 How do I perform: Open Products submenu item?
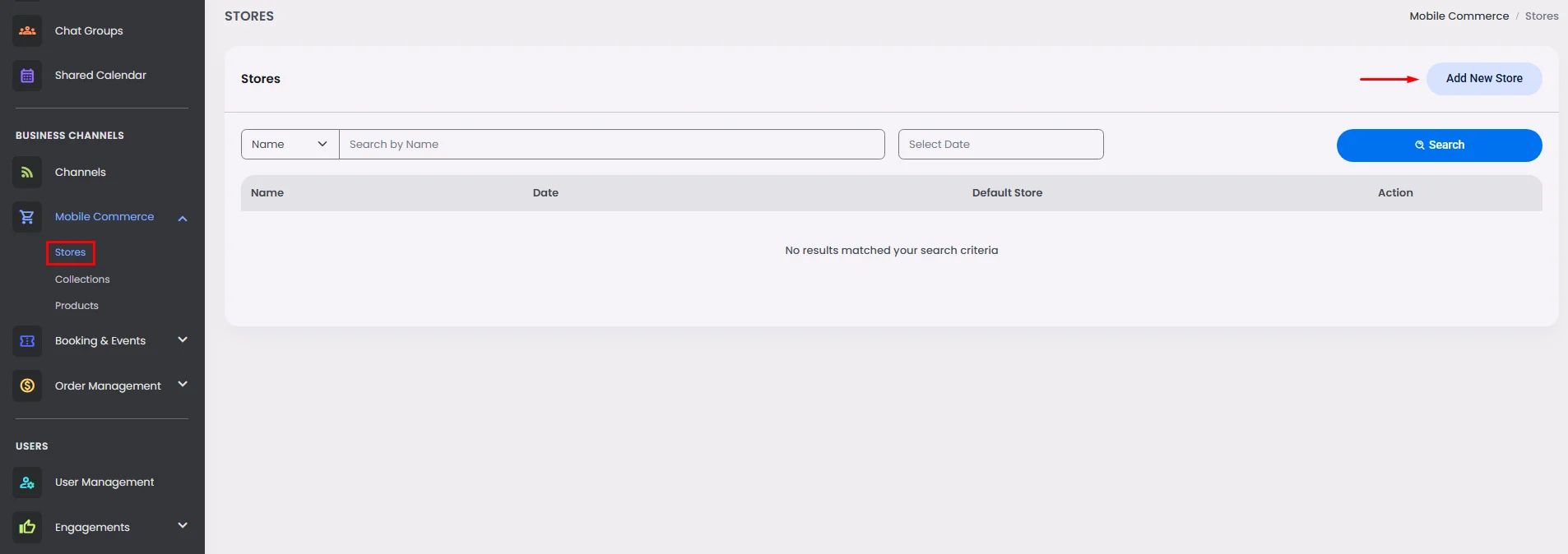[77, 306]
